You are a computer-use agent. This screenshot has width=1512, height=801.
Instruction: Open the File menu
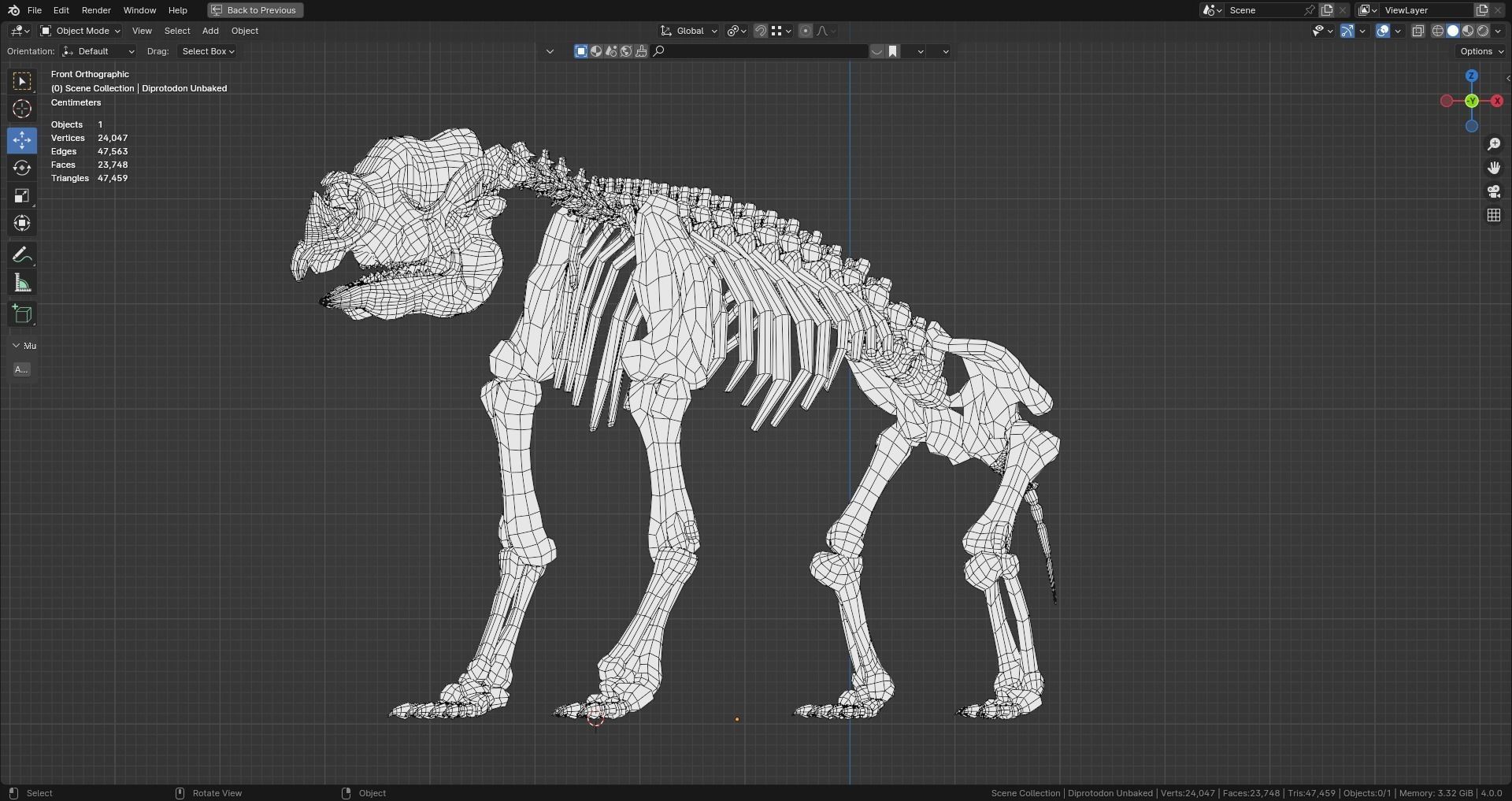point(35,10)
